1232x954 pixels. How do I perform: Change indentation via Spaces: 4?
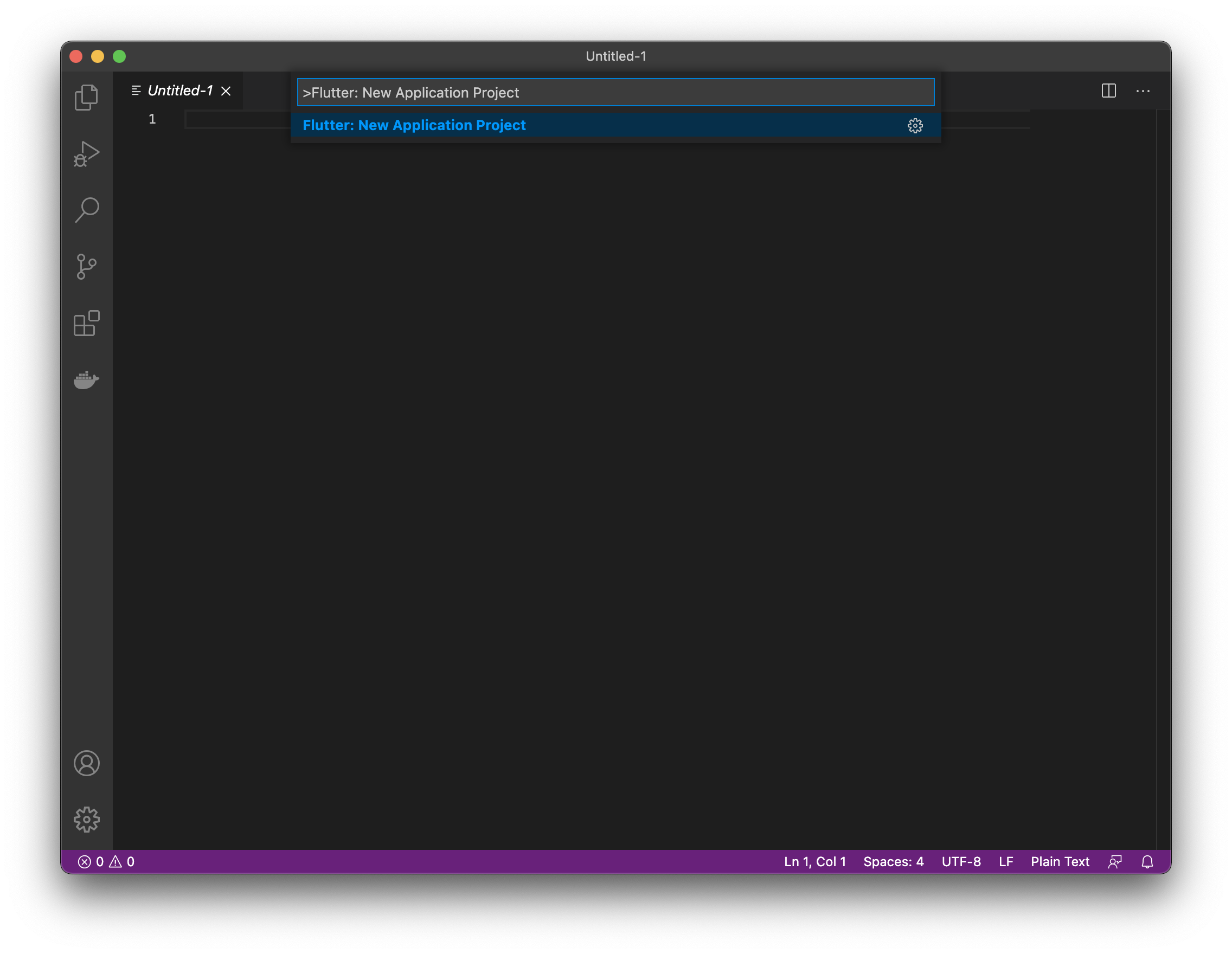pyautogui.click(x=894, y=861)
